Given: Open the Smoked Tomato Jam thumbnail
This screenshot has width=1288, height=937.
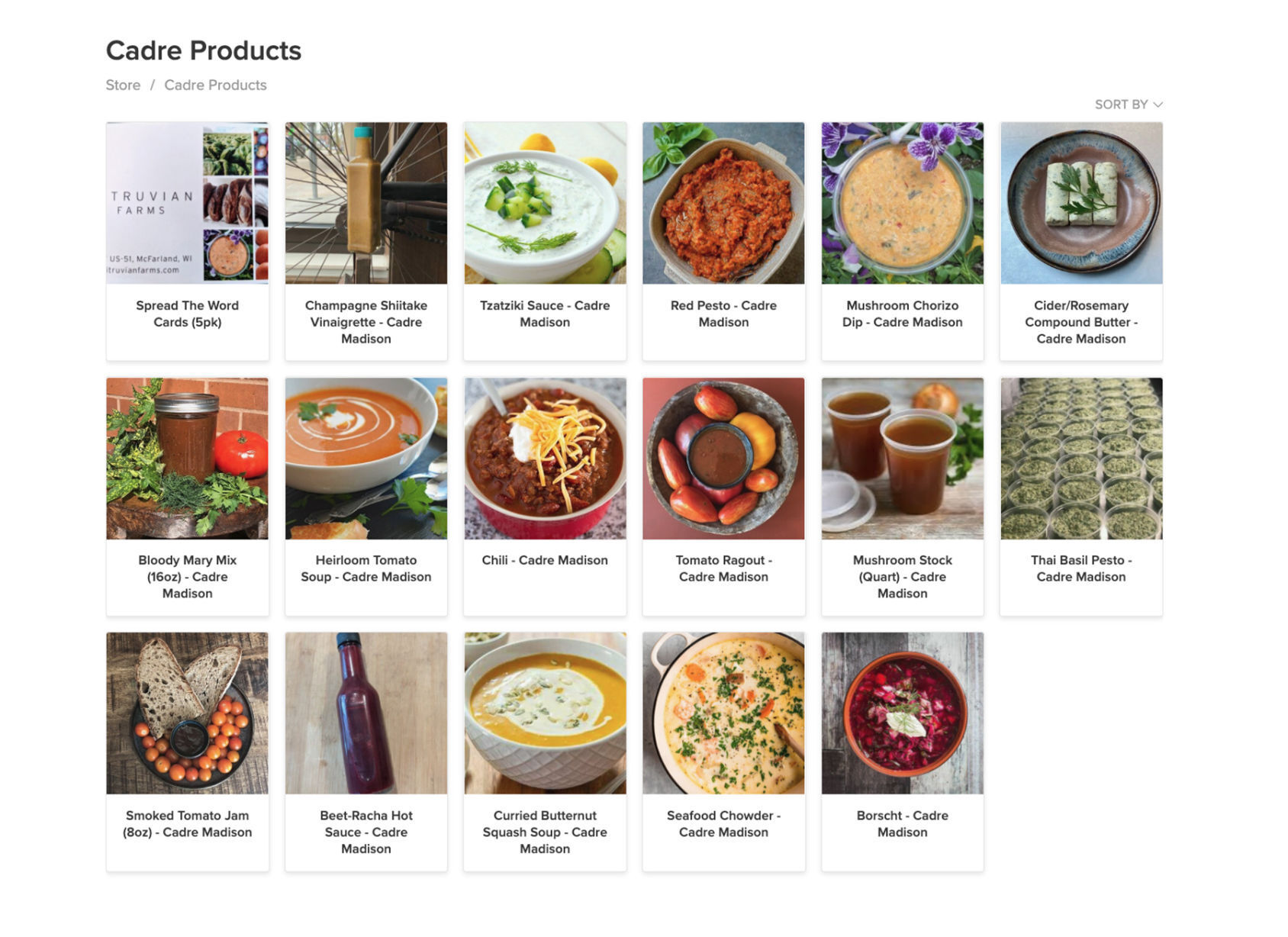Looking at the screenshot, I should (x=185, y=713).
